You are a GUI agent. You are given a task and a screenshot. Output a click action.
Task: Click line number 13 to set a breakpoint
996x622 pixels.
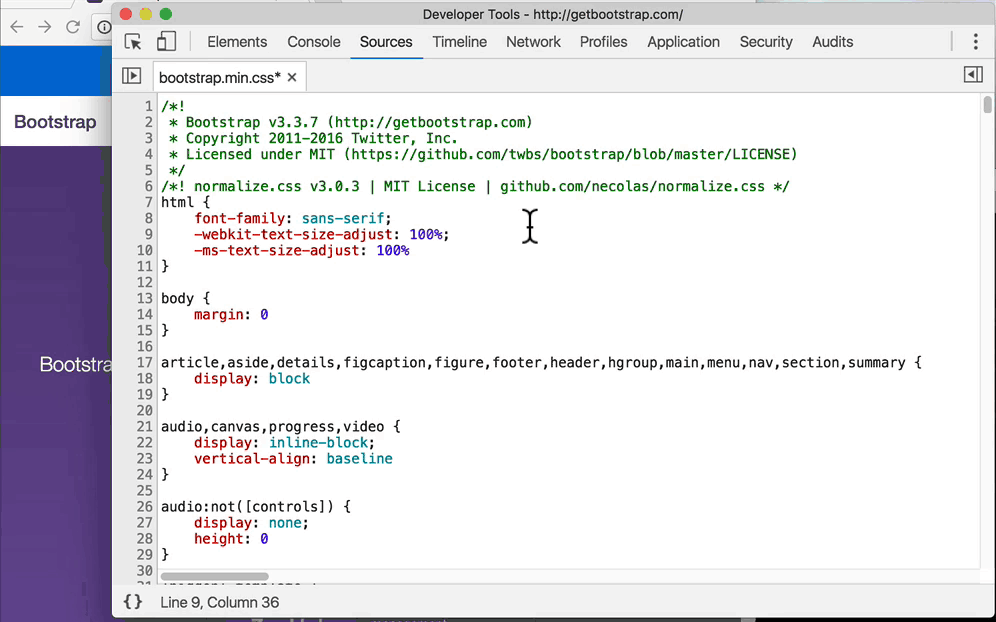click(143, 298)
